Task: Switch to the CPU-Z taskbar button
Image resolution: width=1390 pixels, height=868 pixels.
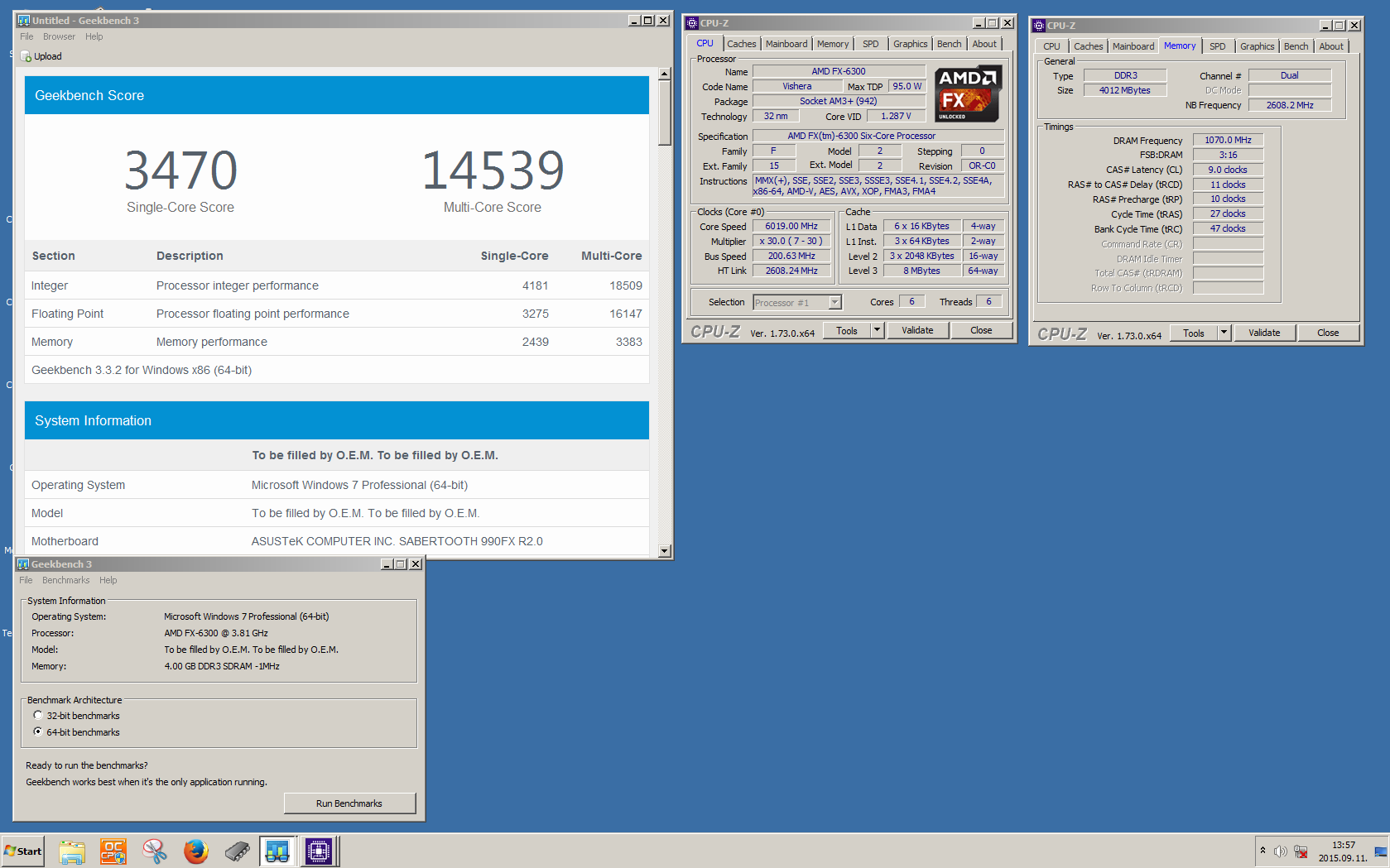Action: tap(319, 851)
